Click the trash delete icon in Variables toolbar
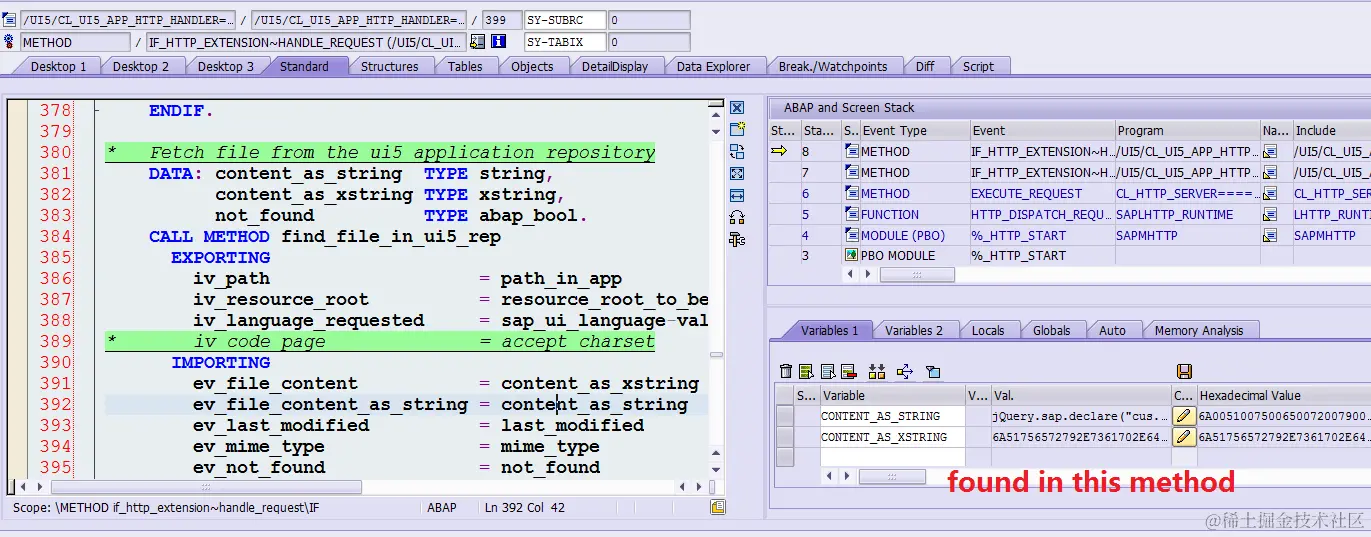1371x537 pixels. tap(786, 372)
